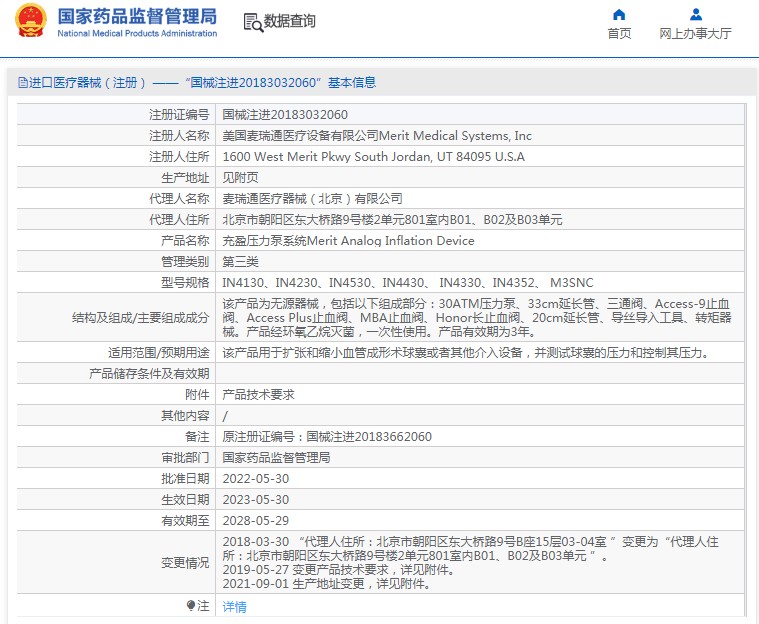Screen dimensions: 759x624
Task: Click approval date 2022-05-30
Action: coord(256,479)
